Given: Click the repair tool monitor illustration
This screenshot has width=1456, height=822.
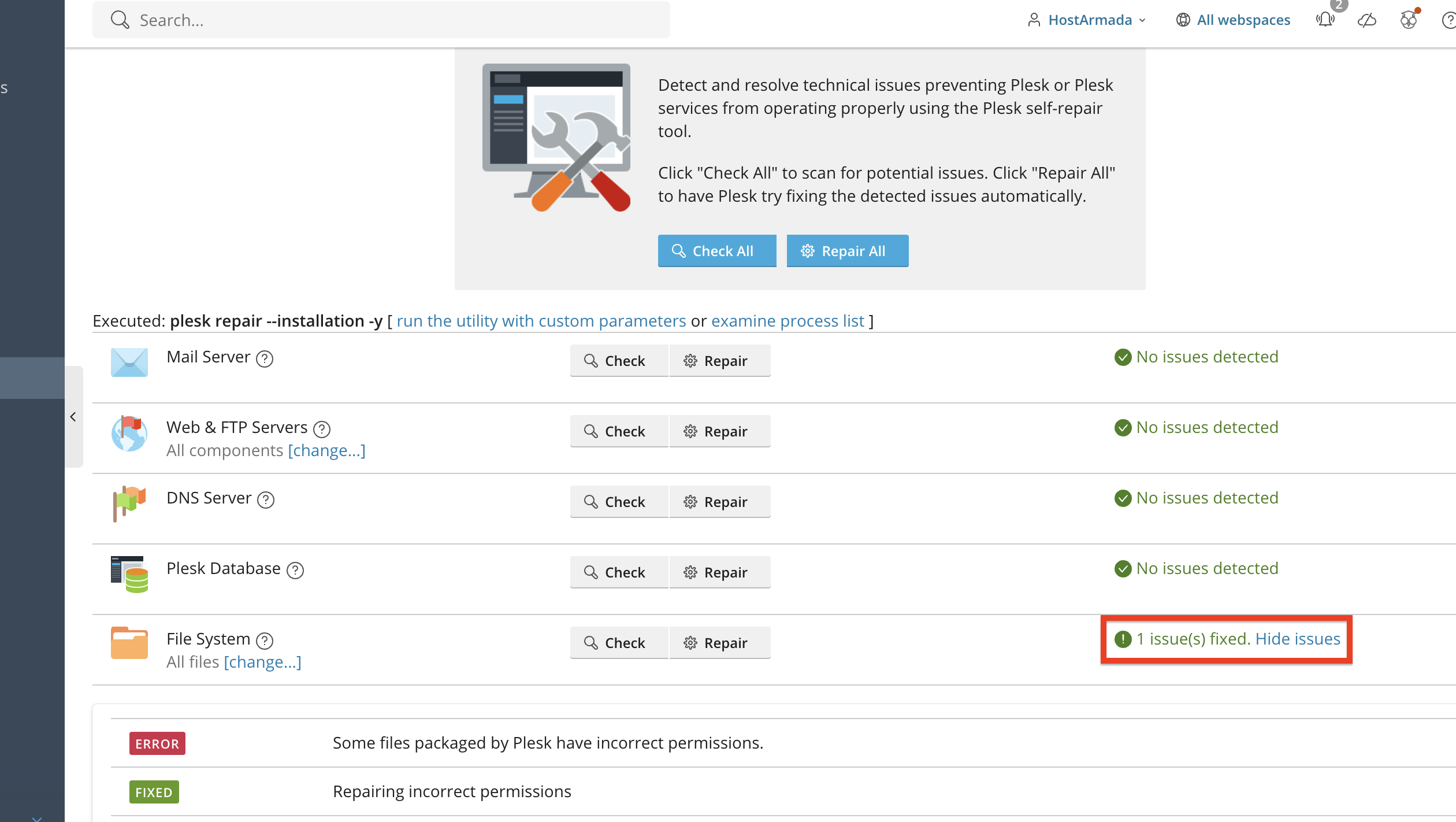Looking at the screenshot, I should 556,138.
